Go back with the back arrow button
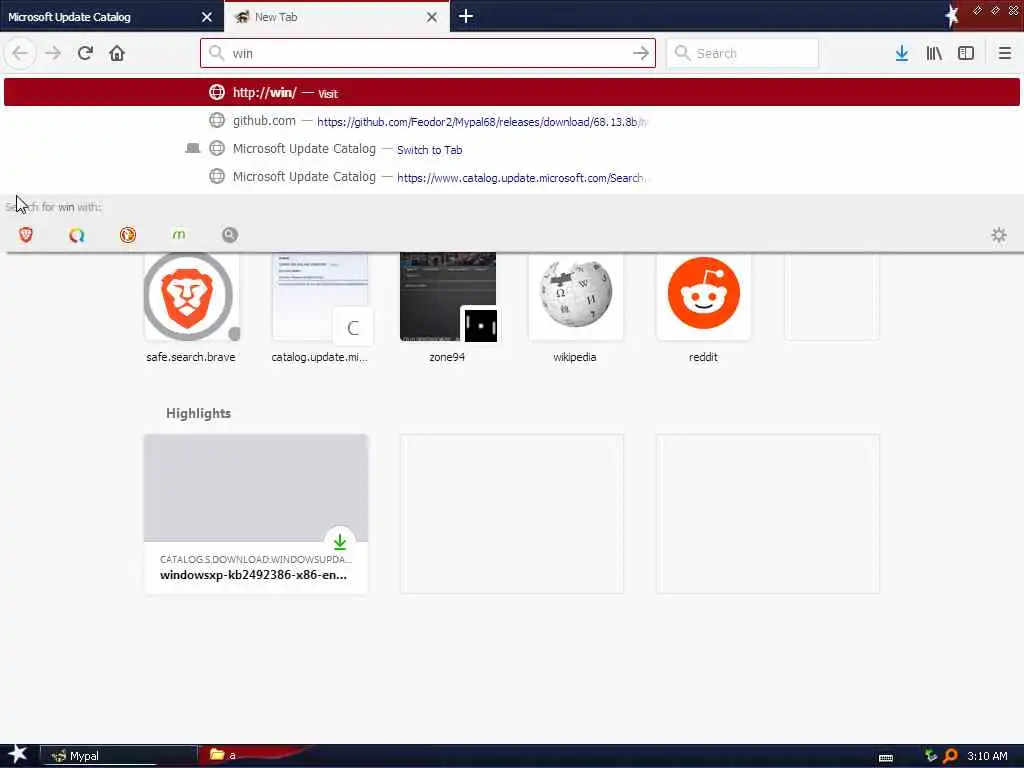1024x768 pixels. (20, 53)
